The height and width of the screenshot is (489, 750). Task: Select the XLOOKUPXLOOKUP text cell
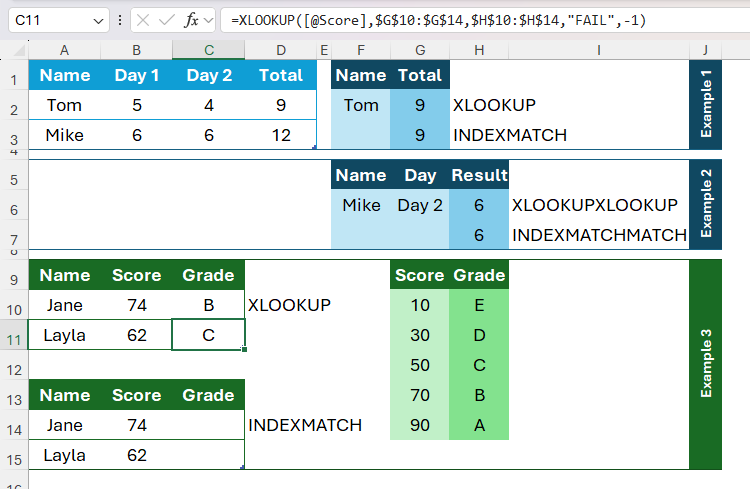(x=594, y=205)
